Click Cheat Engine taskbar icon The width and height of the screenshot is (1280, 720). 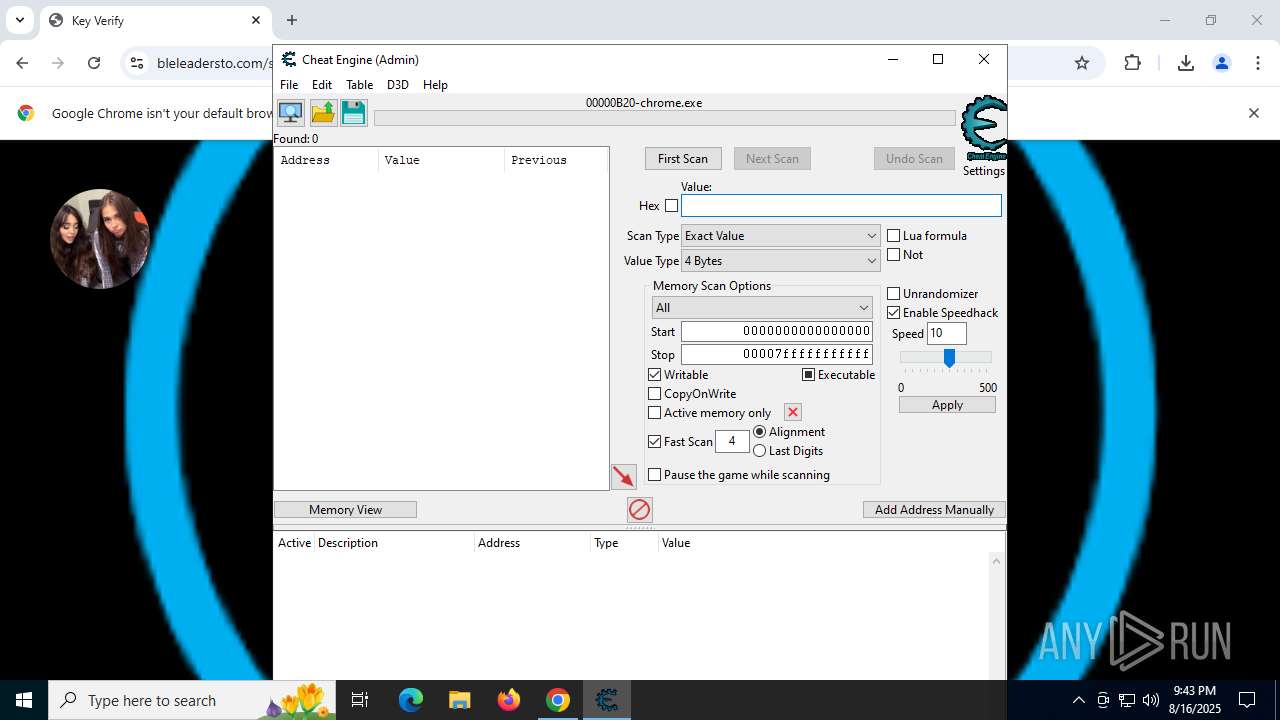(607, 700)
